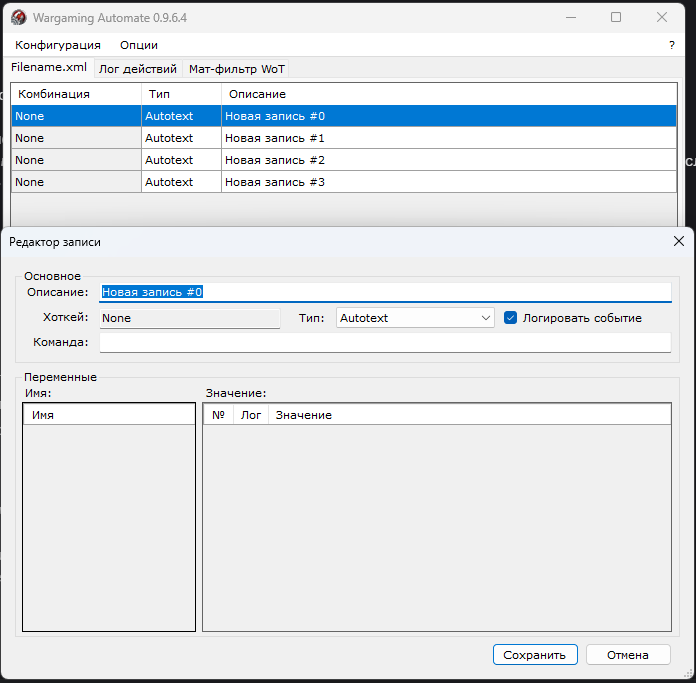The width and height of the screenshot is (696, 683).
Task: Switch to the Мат-фильтр WoT tab
Action: tap(237, 69)
